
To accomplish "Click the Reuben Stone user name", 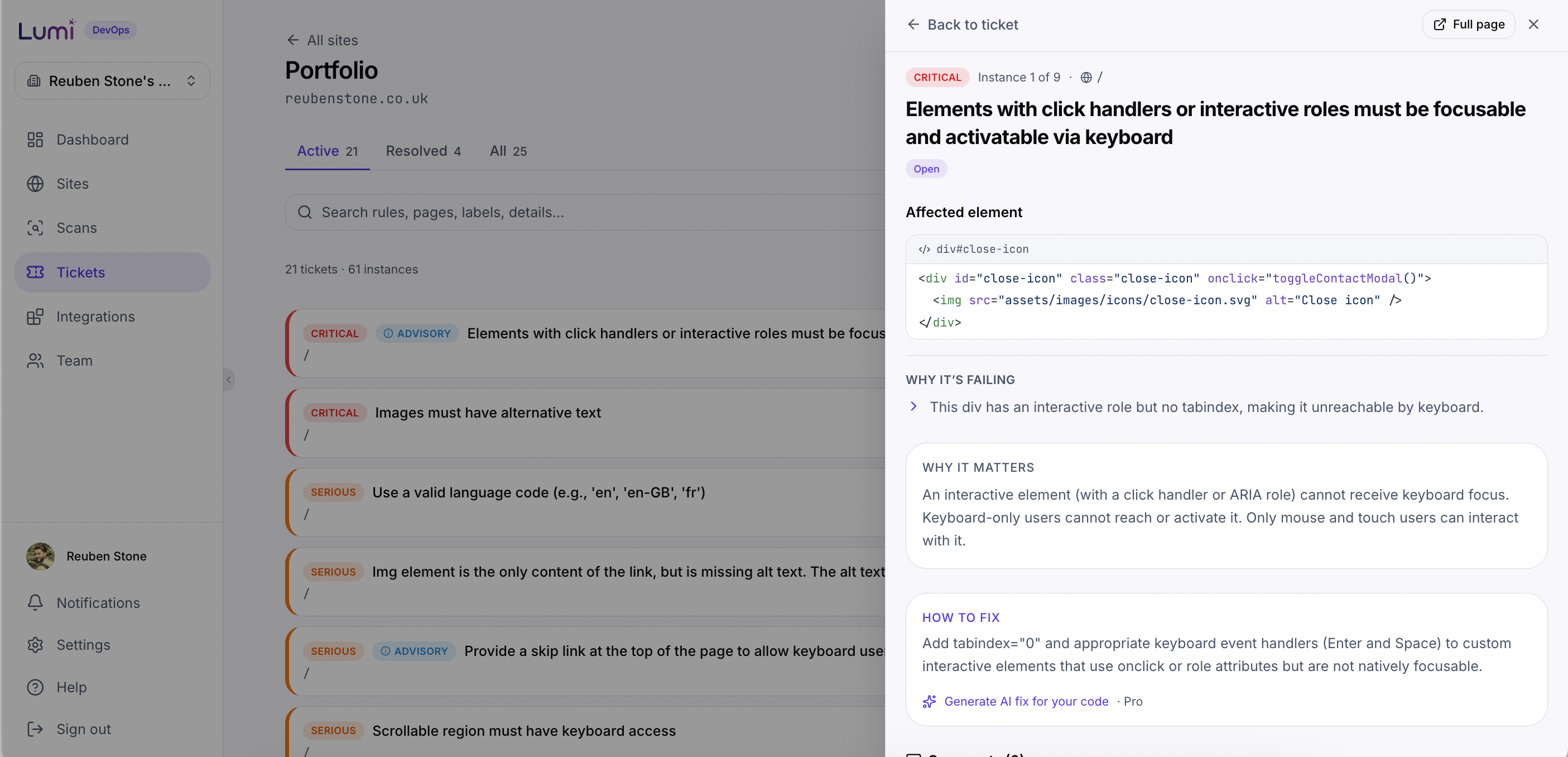I will point(107,556).
